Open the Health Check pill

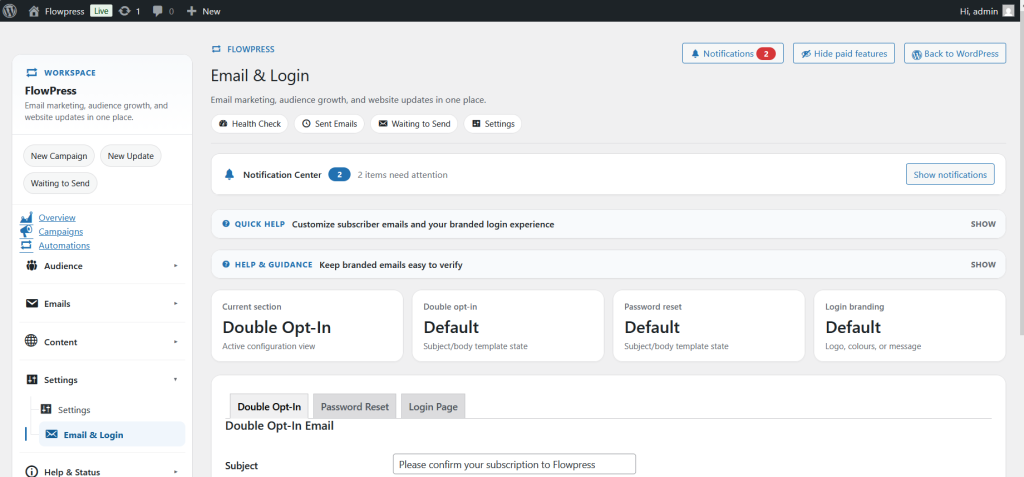coord(249,123)
